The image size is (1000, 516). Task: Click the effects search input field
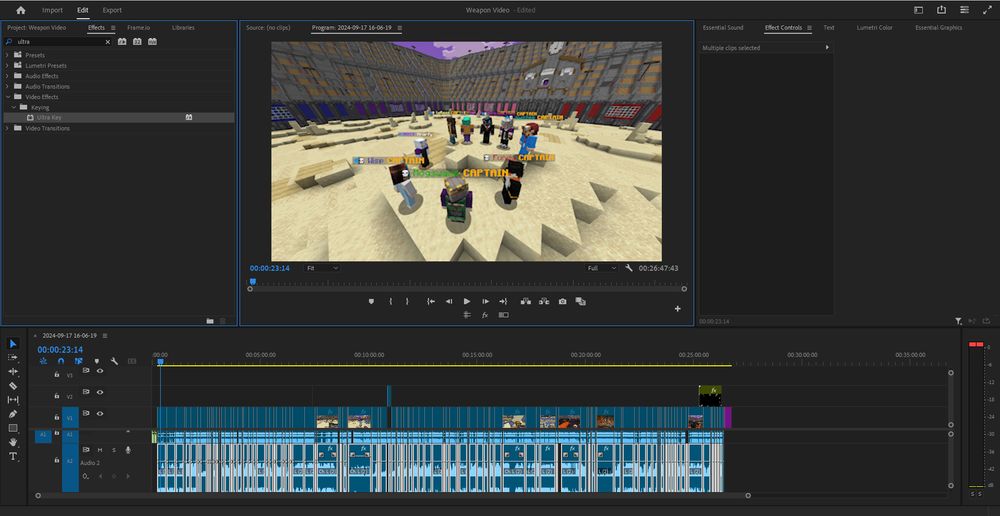pos(57,41)
